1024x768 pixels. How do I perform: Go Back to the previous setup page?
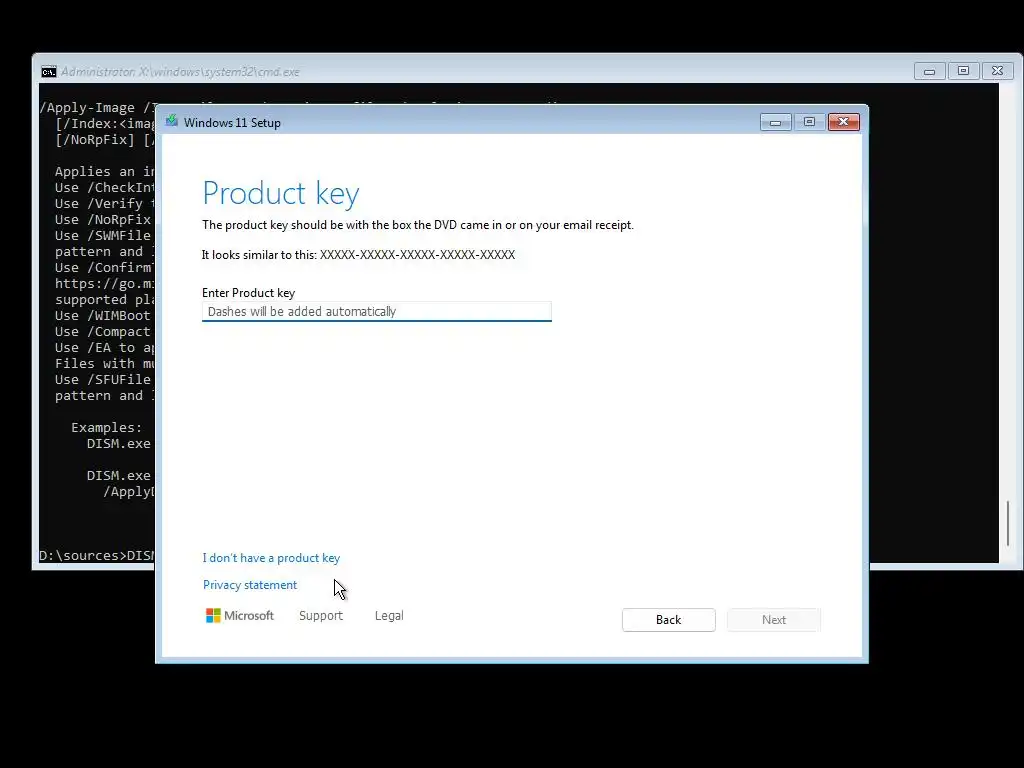tap(669, 620)
